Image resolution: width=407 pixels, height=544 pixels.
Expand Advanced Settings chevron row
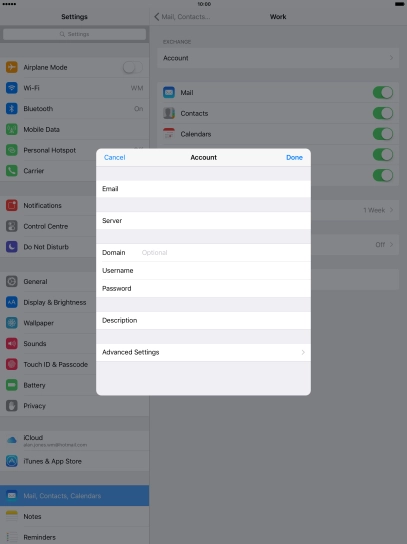[x=203, y=352]
